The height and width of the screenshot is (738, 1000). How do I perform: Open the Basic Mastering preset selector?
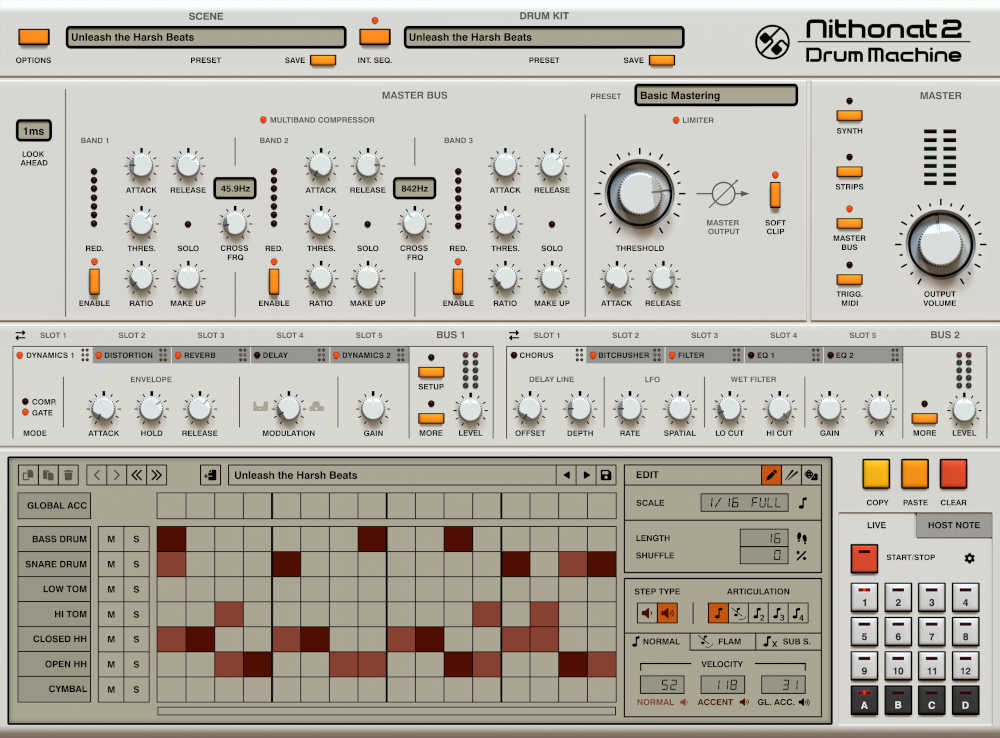(716, 95)
